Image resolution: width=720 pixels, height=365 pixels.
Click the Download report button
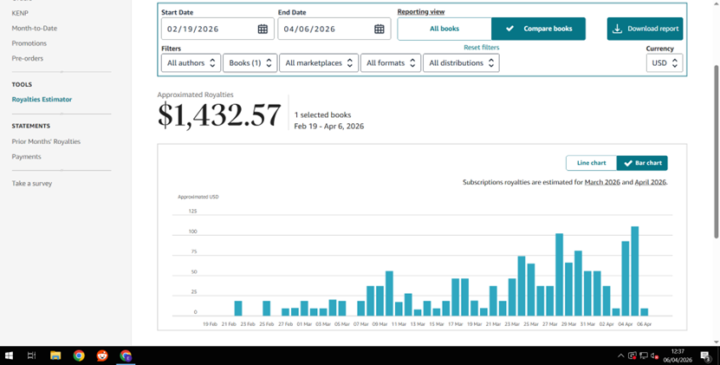[x=645, y=28]
